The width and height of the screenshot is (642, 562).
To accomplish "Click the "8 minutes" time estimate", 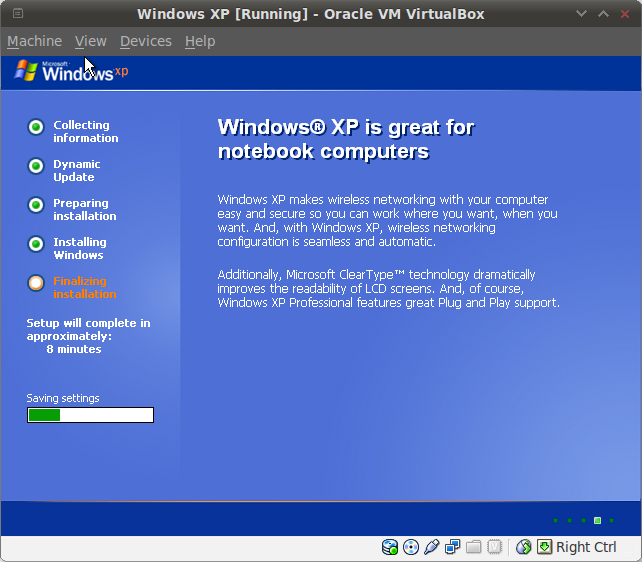I will [74, 349].
